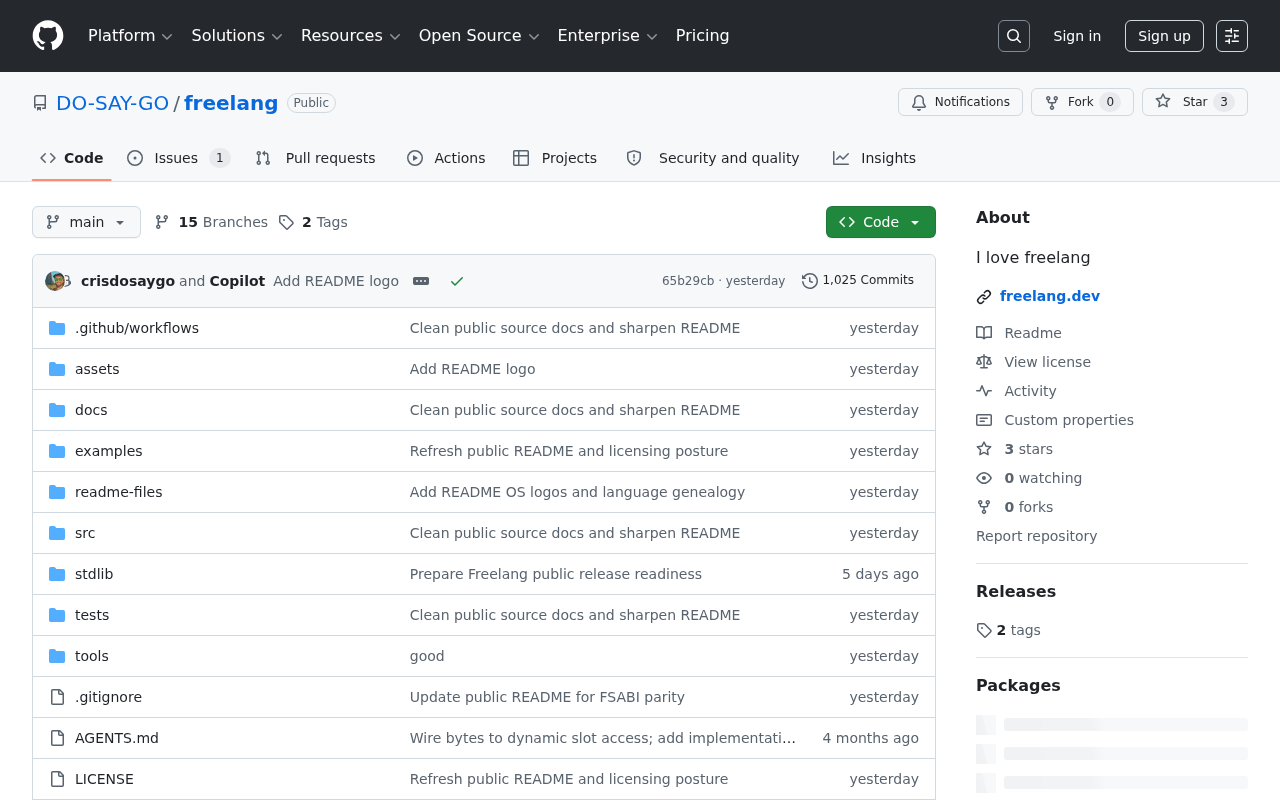Click the stdlib folder icon
Image resolution: width=1280 pixels, height=800 pixels.
tap(57, 574)
